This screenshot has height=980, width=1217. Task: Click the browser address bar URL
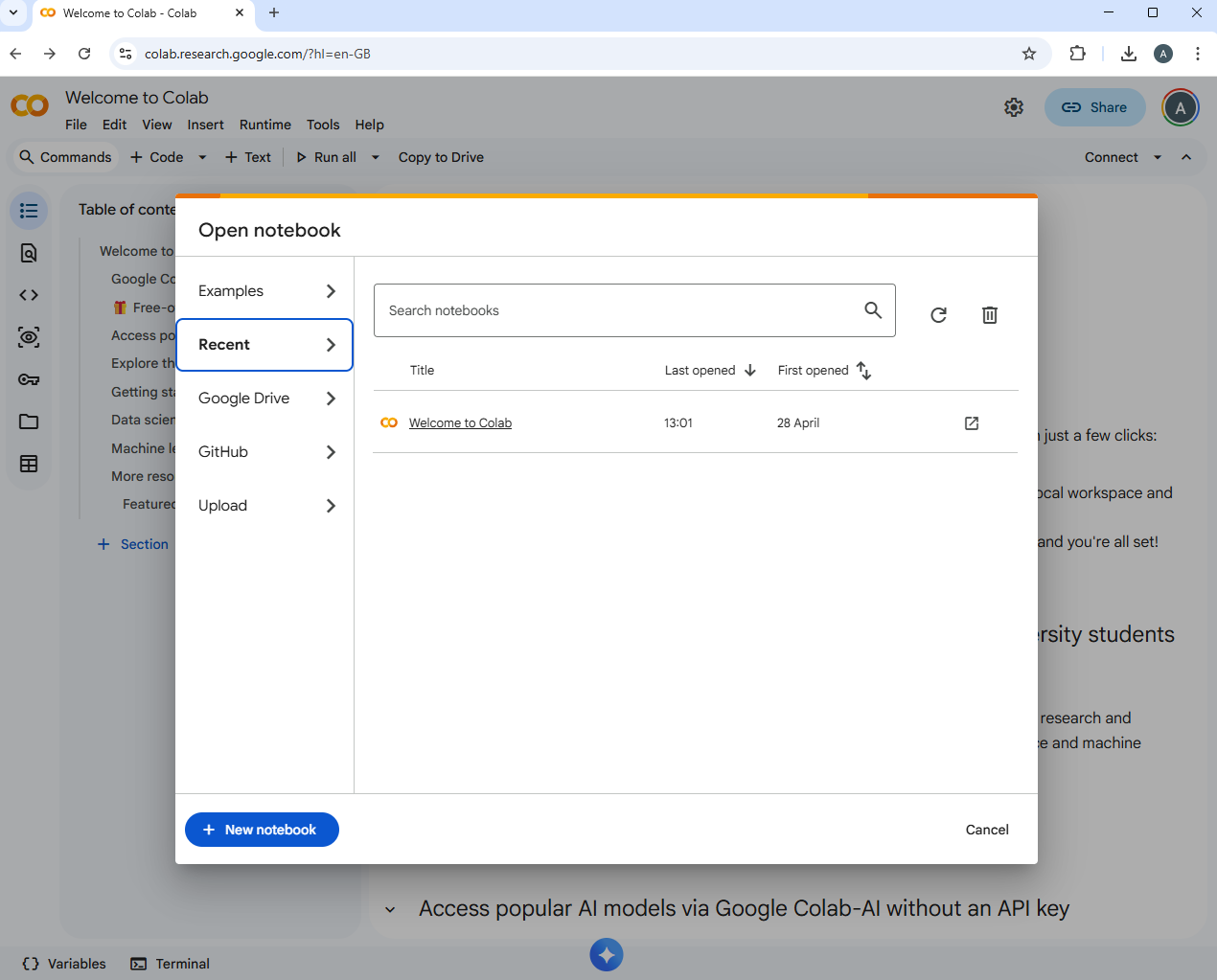coord(258,54)
